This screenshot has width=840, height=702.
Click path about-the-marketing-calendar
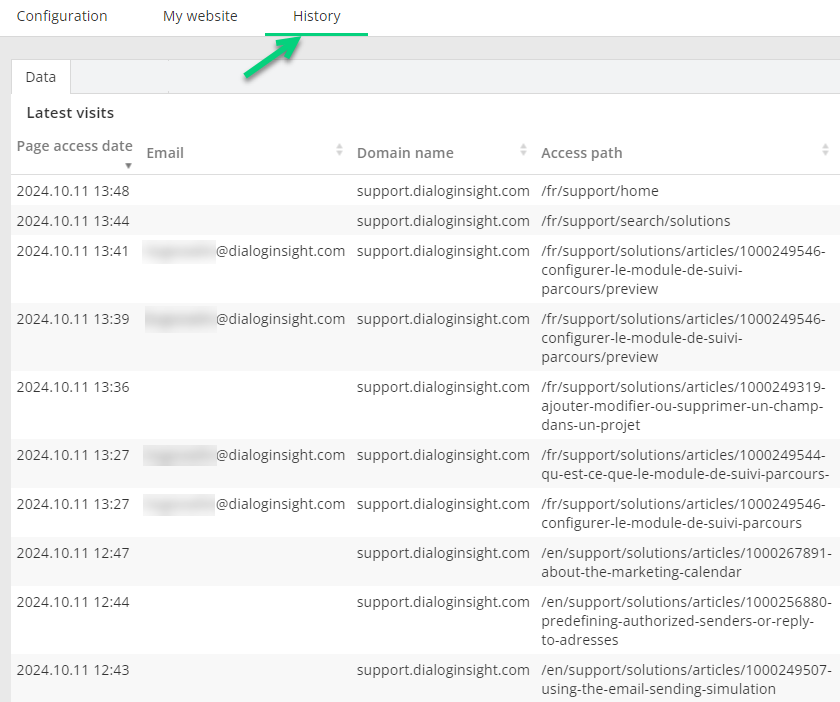click(686, 563)
